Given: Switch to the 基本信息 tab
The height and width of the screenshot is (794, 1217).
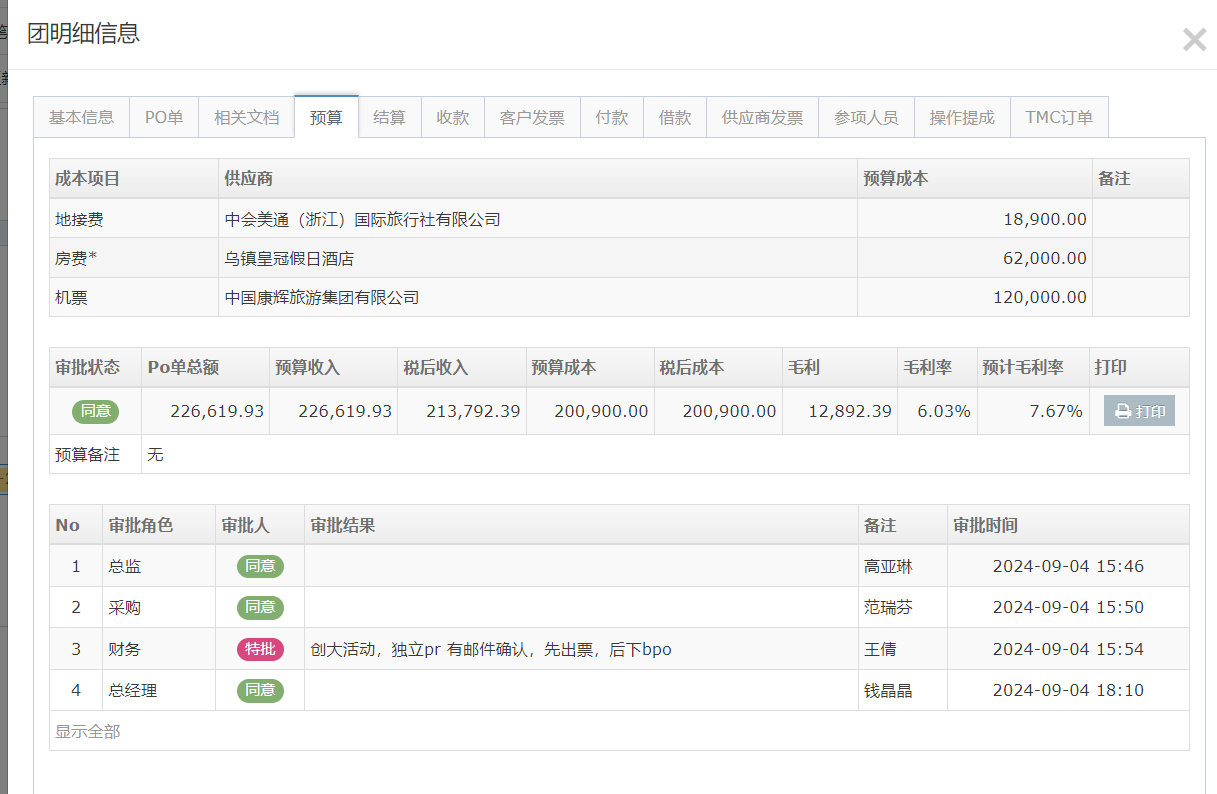Looking at the screenshot, I should 82,117.
